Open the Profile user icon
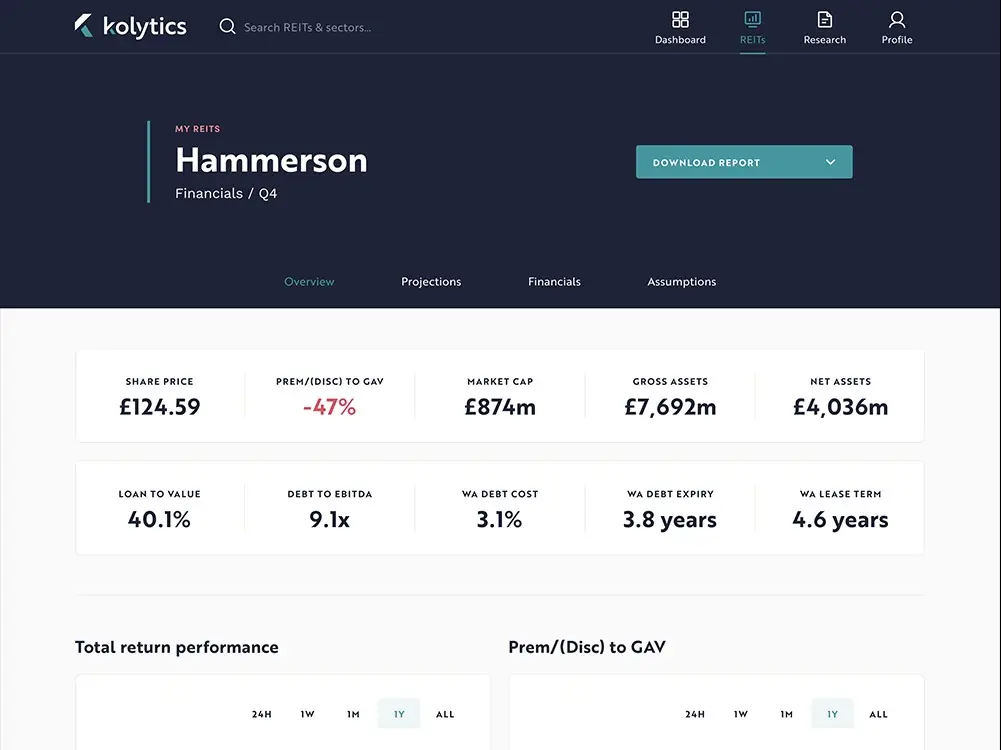 [897, 20]
